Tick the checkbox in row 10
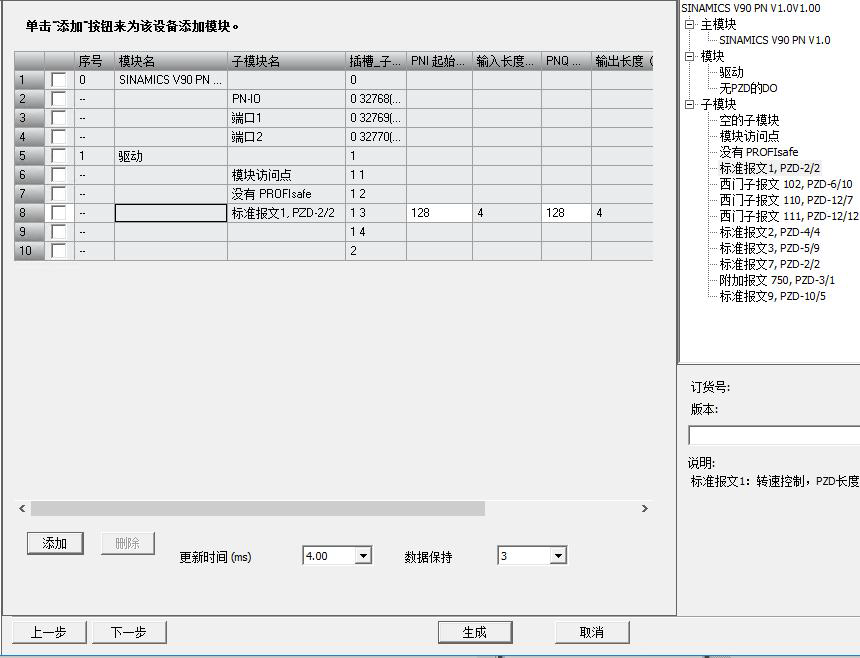 pos(59,251)
